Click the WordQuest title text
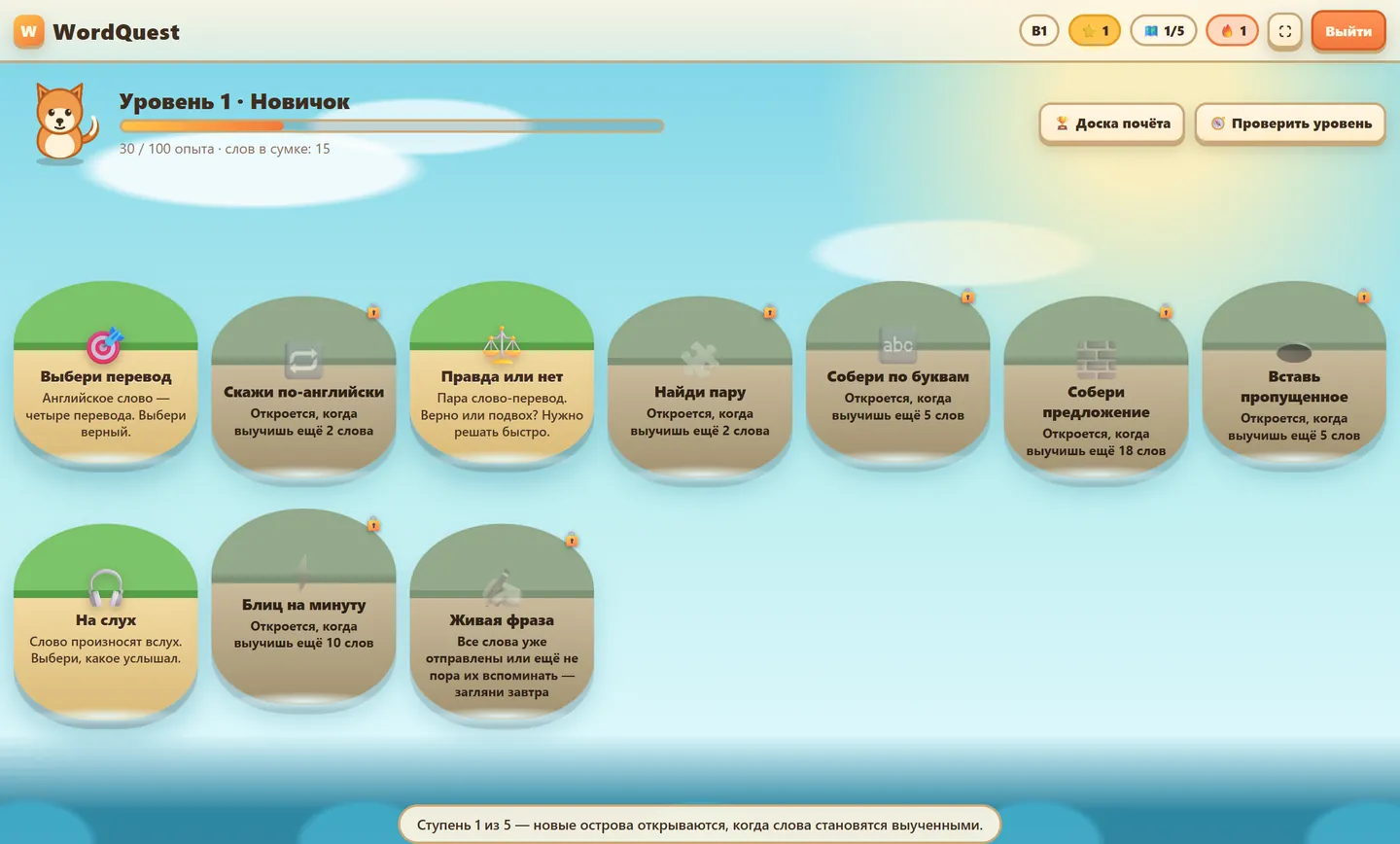1400x844 pixels. pos(116,32)
